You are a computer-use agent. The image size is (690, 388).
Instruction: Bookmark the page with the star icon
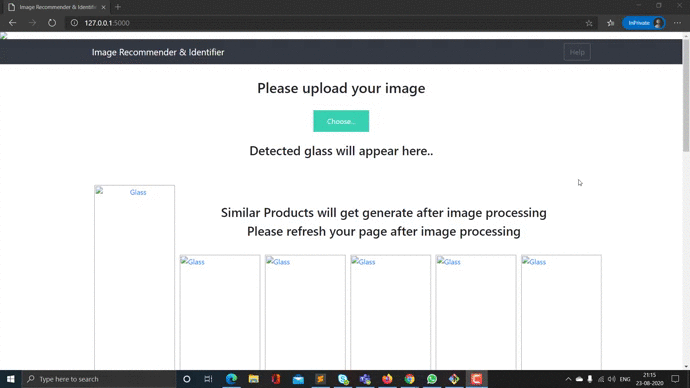point(589,23)
